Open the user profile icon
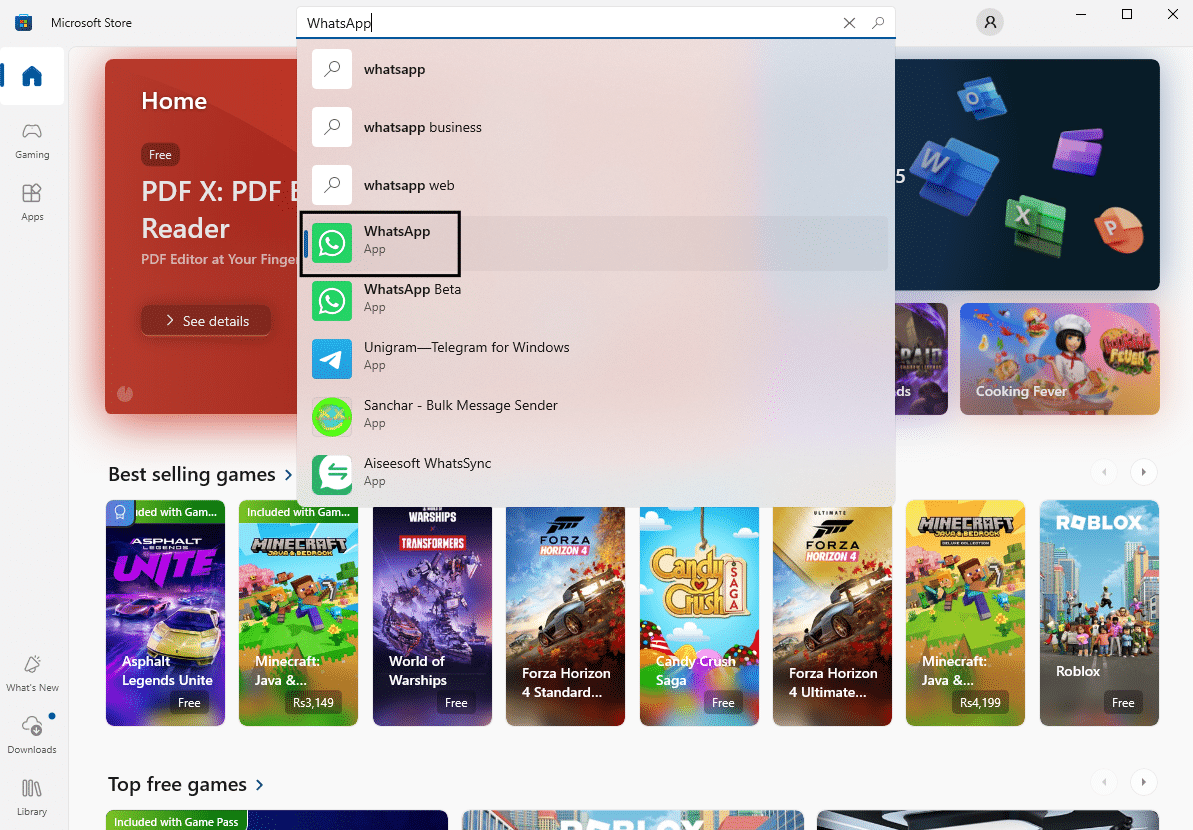1193x830 pixels. pos(989,21)
